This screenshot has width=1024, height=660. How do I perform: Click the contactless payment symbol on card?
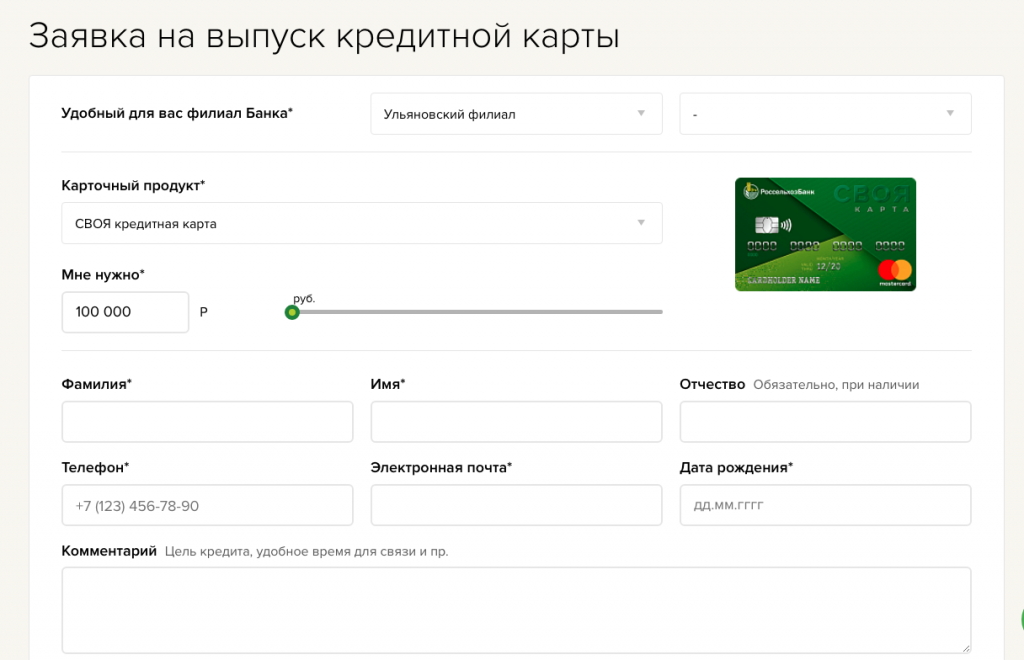[x=786, y=225]
